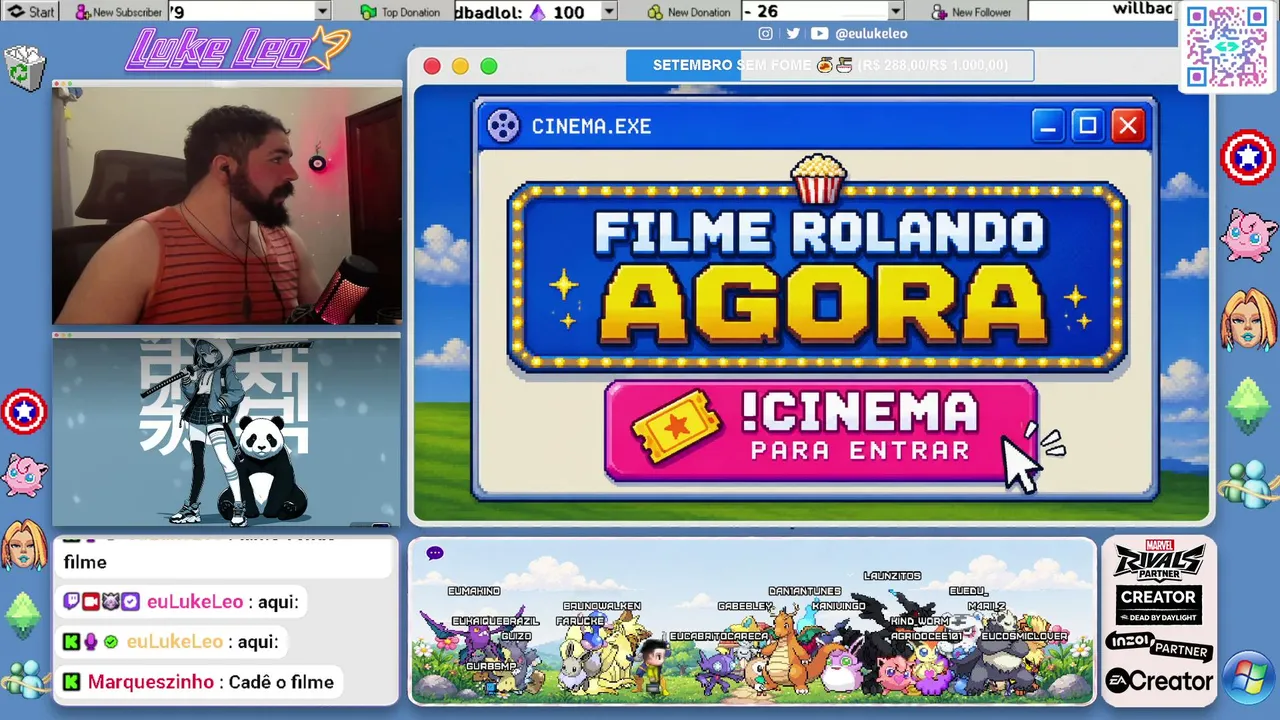Click the Top Donation label
Image resolution: width=1280 pixels, height=720 pixels.
[410, 12]
